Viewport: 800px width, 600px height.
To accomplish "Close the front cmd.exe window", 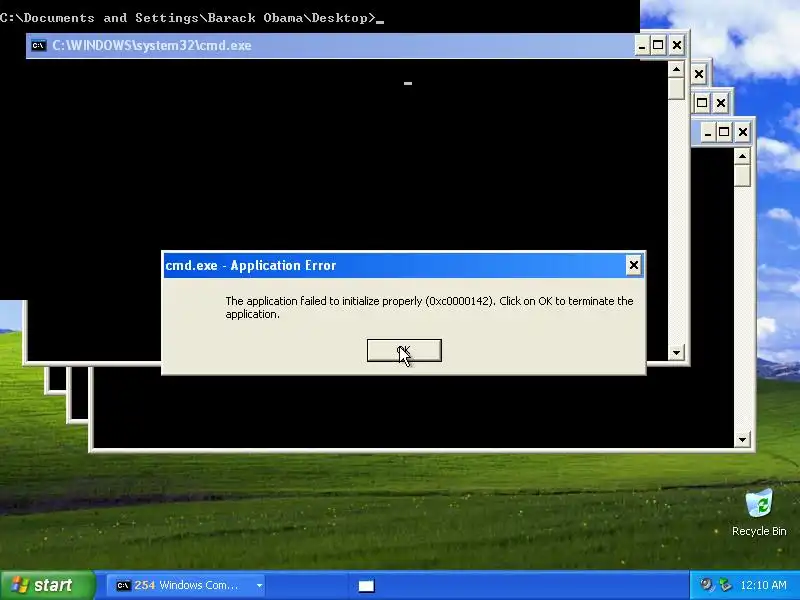I will coord(677,45).
